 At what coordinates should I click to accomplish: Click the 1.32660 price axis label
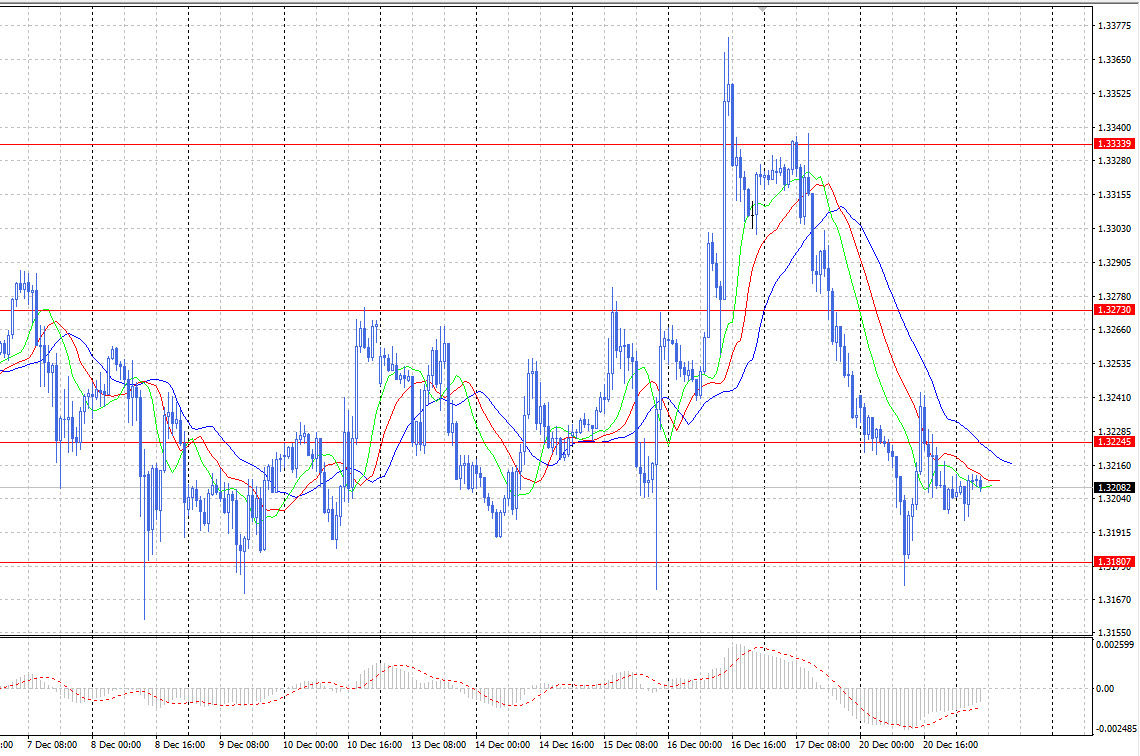click(x=1114, y=330)
